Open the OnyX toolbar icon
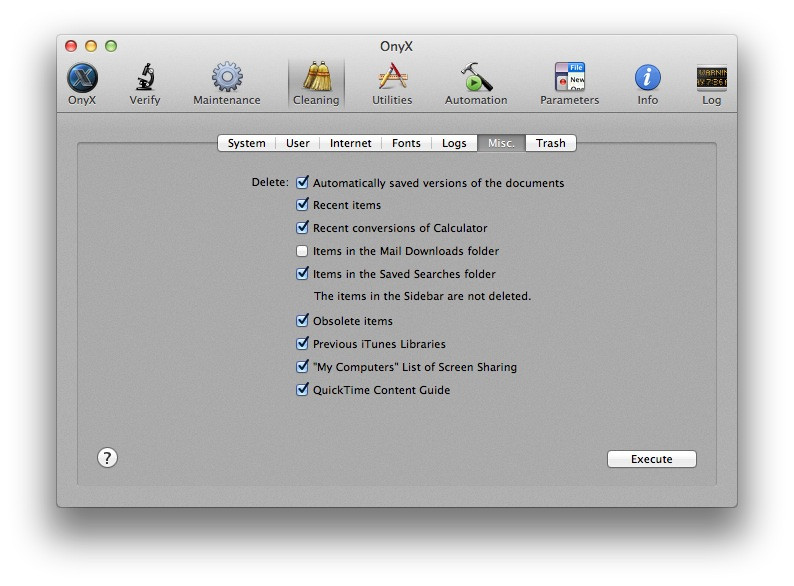Viewport: 794px width, 586px height. (x=82, y=84)
